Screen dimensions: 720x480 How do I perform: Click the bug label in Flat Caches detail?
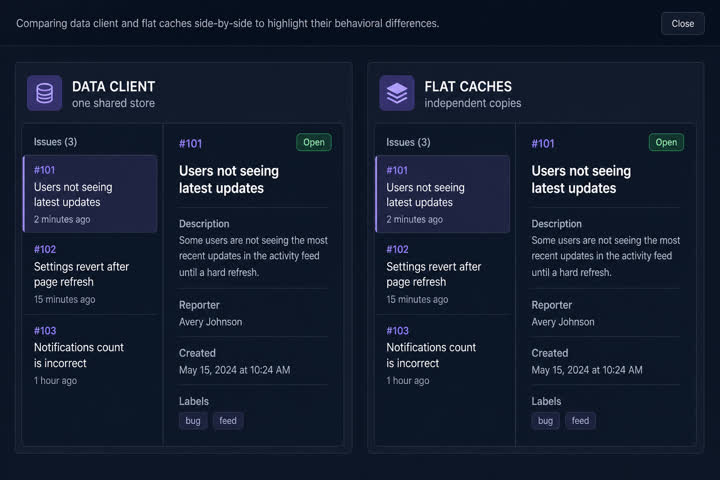546,421
